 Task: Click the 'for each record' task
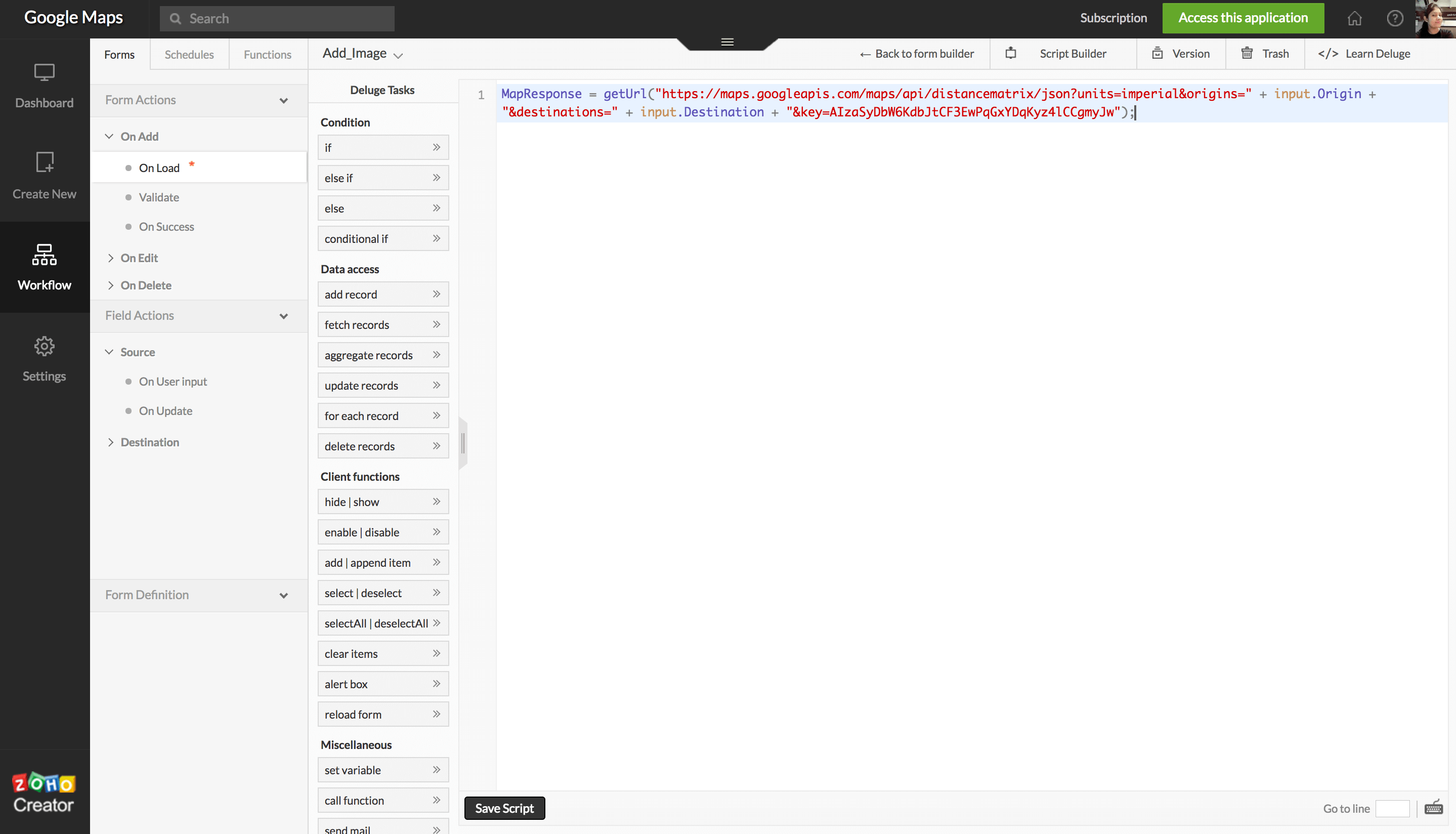tap(383, 415)
